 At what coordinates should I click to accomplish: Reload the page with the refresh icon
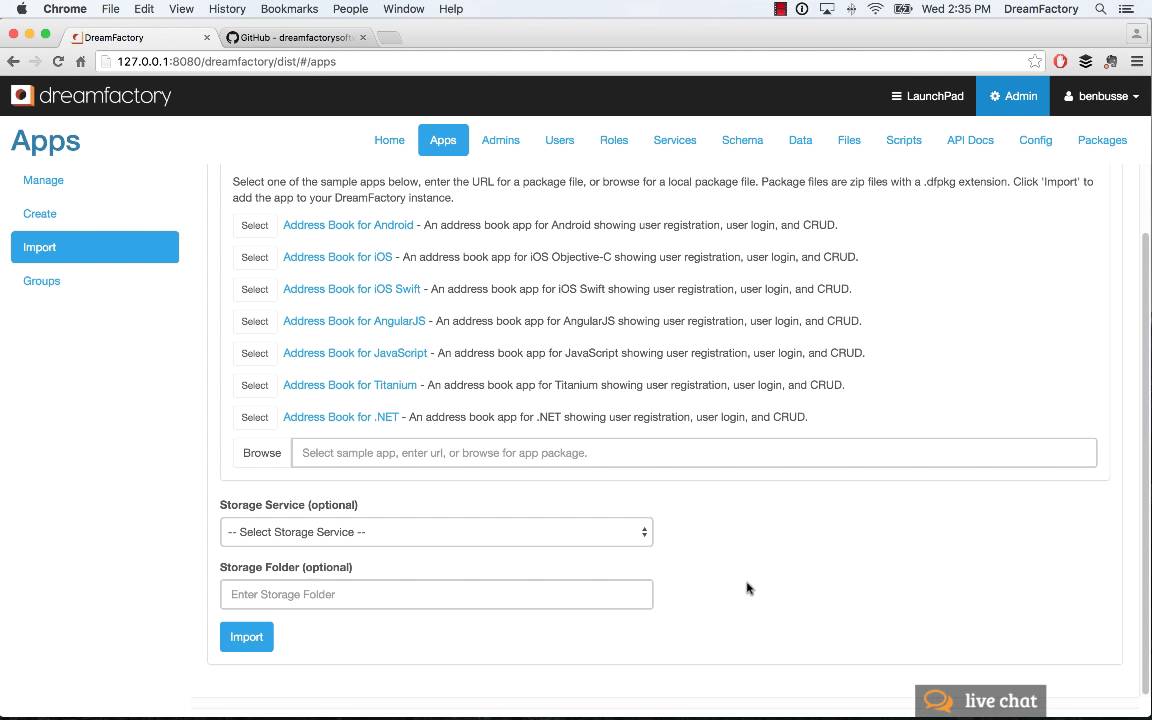click(x=58, y=62)
